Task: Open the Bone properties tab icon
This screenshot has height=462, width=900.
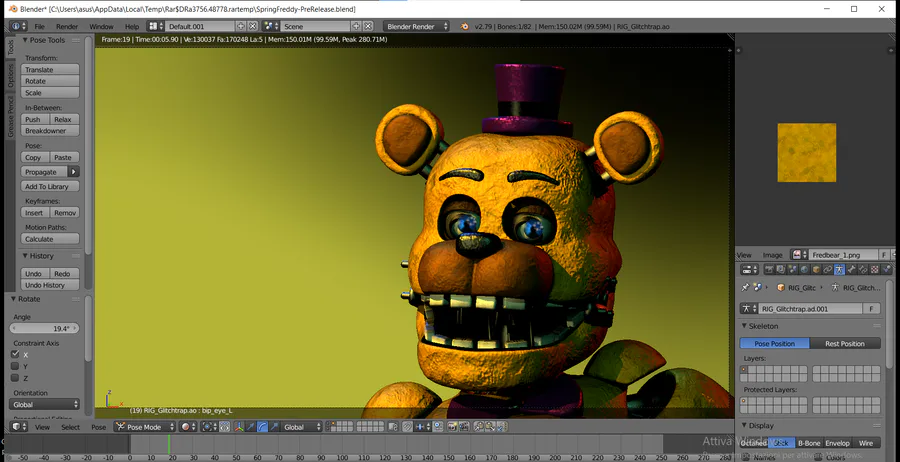Action: tap(851, 269)
